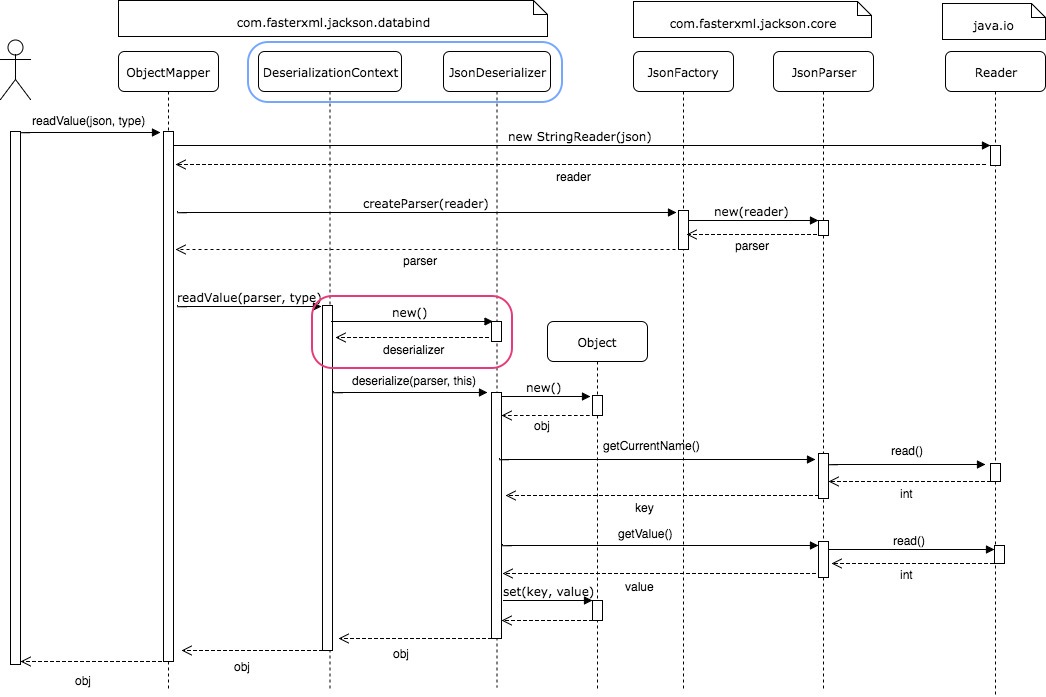
Task: Click Reader activation box for StringReader creation
Action: click(x=995, y=155)
